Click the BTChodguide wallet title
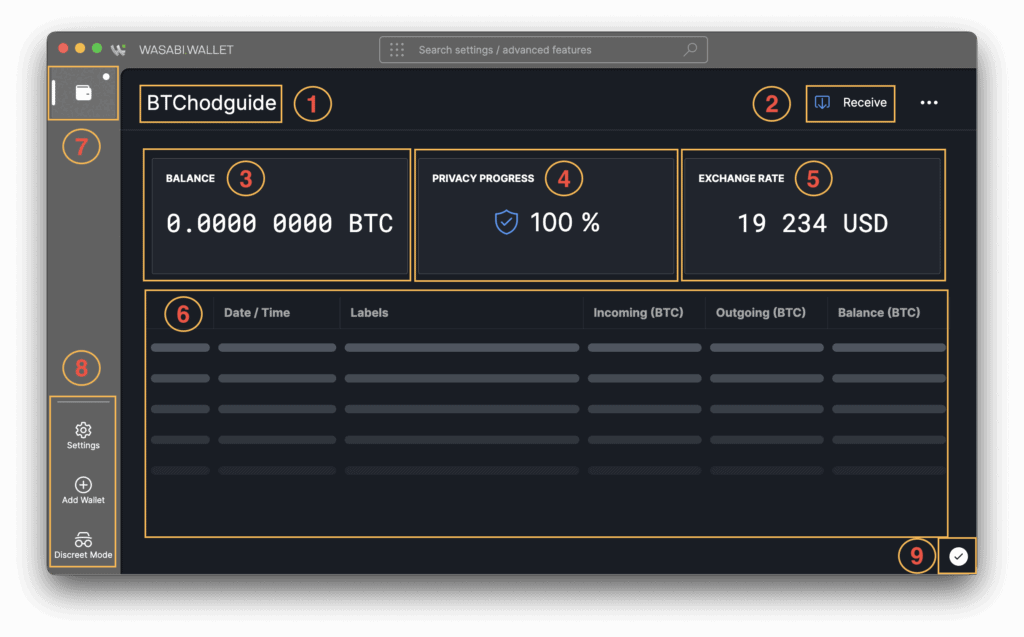Image resolution: width=1024 pixels, height=637 pixels. (211, 103)
